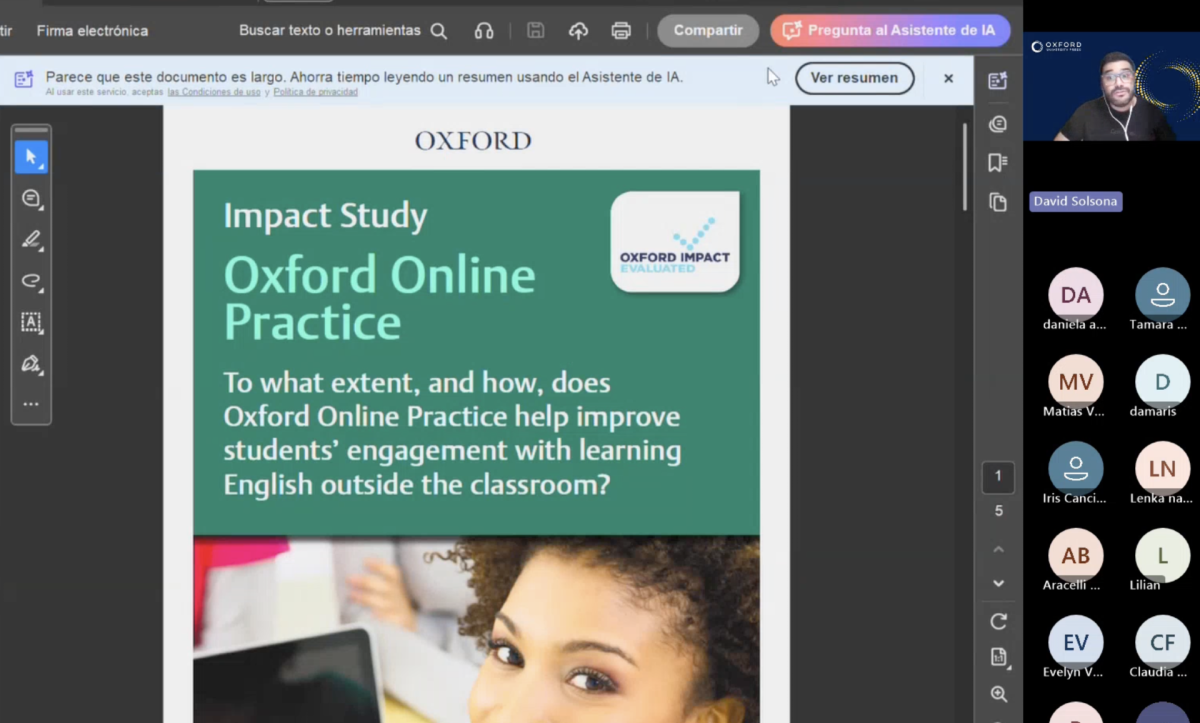Image resolution: width=1200 pixels, height=723 pixels.
Task: Print the document
Action: coord(621,31)
